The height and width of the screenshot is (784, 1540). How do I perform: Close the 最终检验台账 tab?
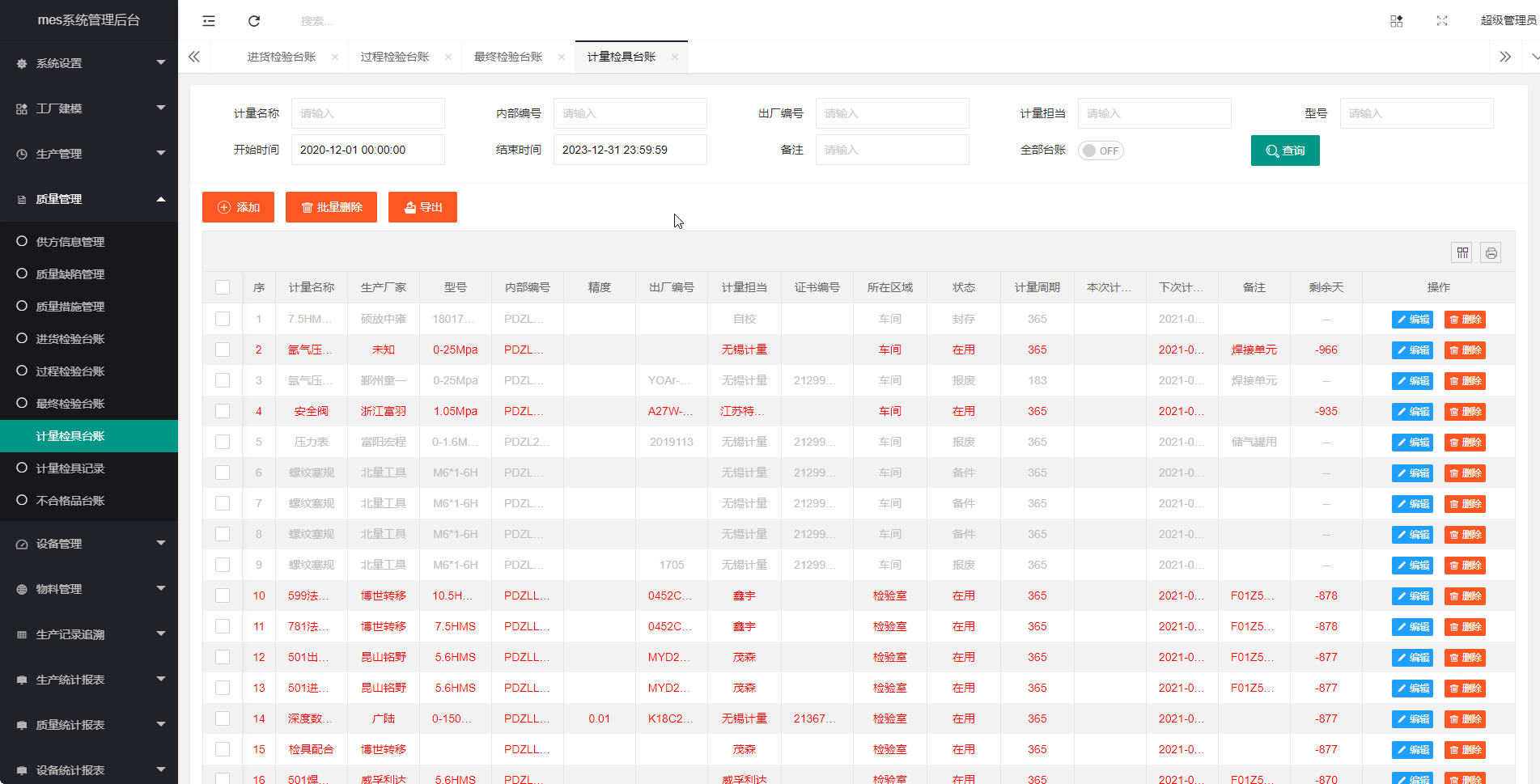point(562,57)
